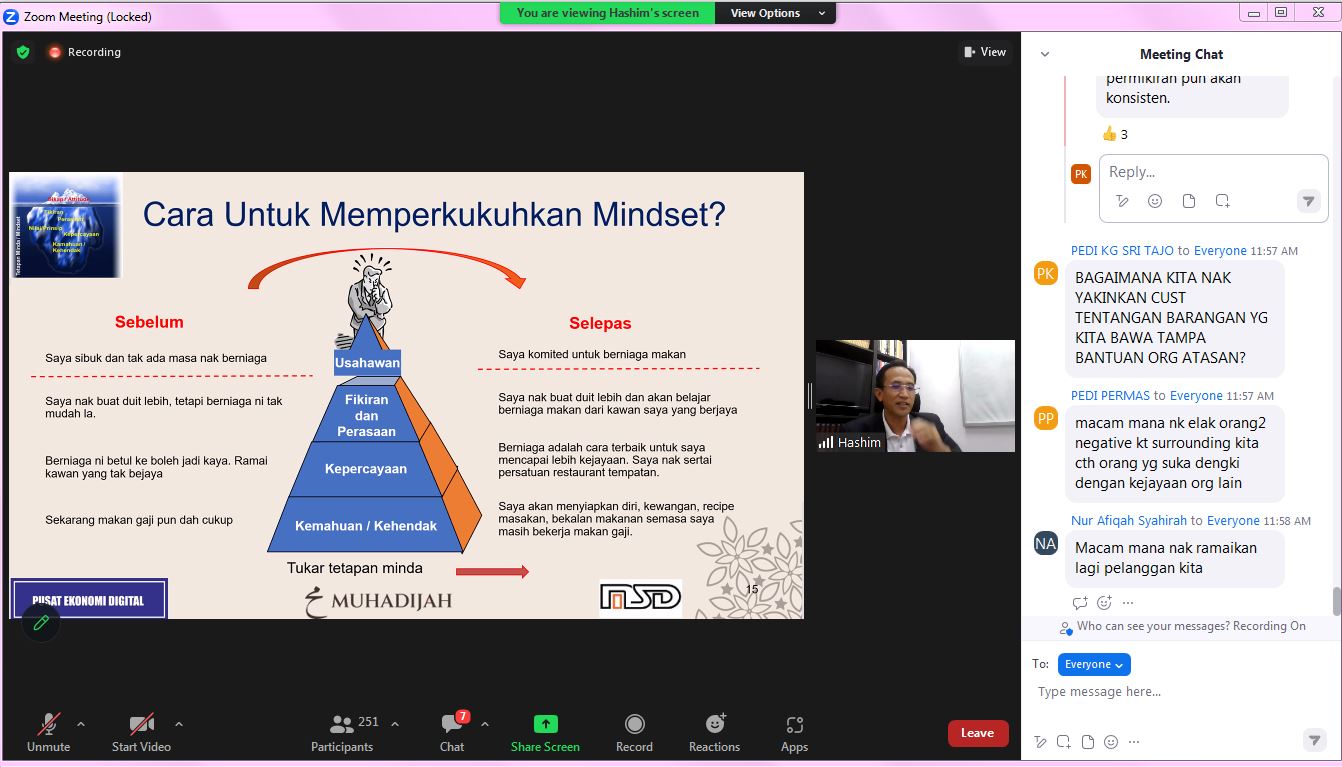Click the Share Screen button
The height and width of the screenshot is (767, 1342).
pos(545,731)
